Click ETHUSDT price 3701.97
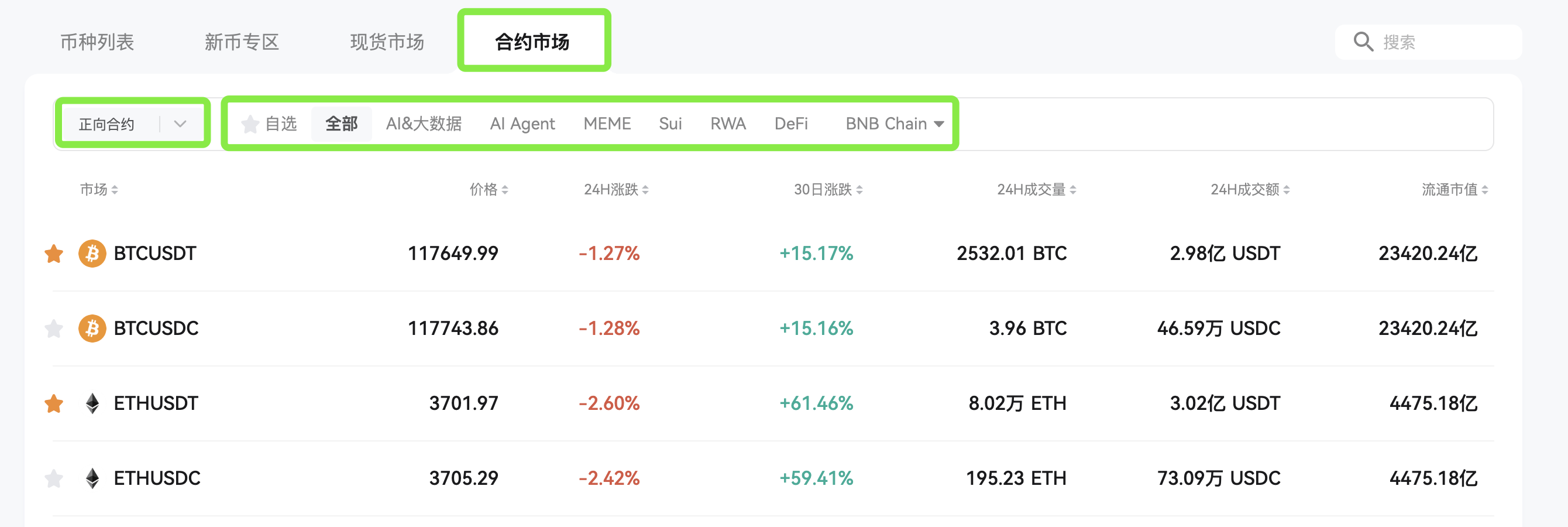The width and height of the screenshot is (1568, 527). (464, 403)
